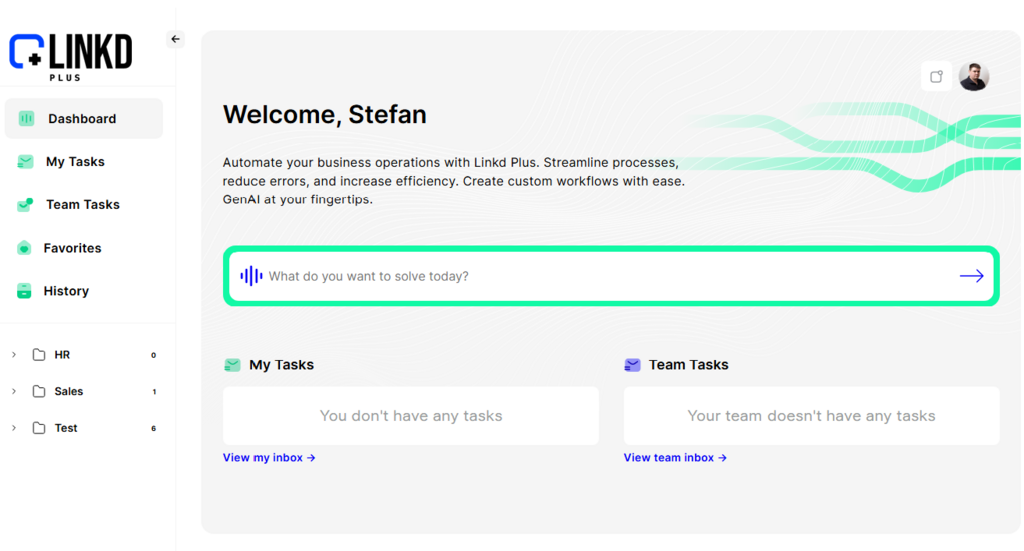Focus the 'What do you want to solve today?' field
Viewport: 1024px width, 551px height.
pos(600,276)
